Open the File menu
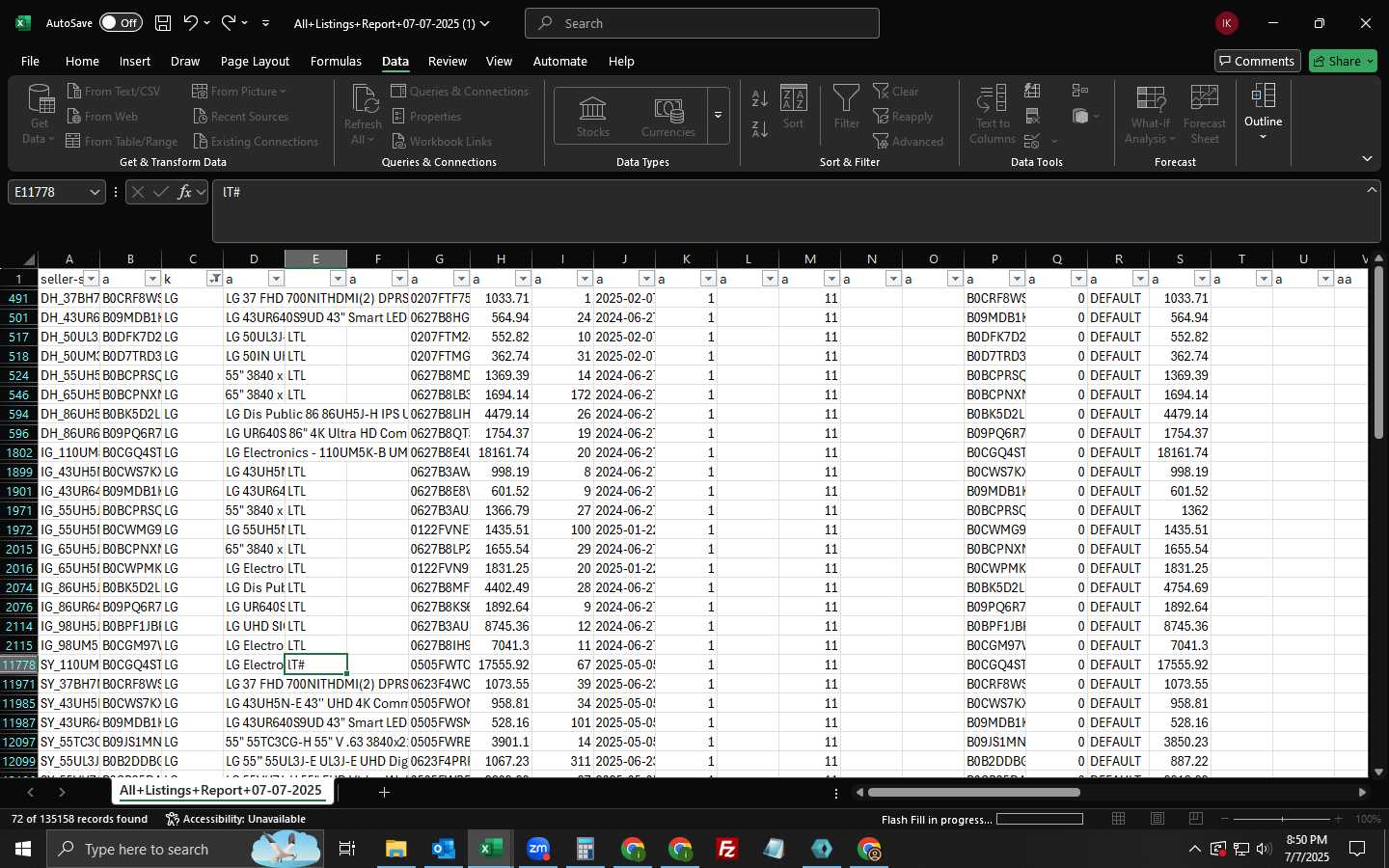This screenshot has height=868, width=1389. tap(30, 61)
